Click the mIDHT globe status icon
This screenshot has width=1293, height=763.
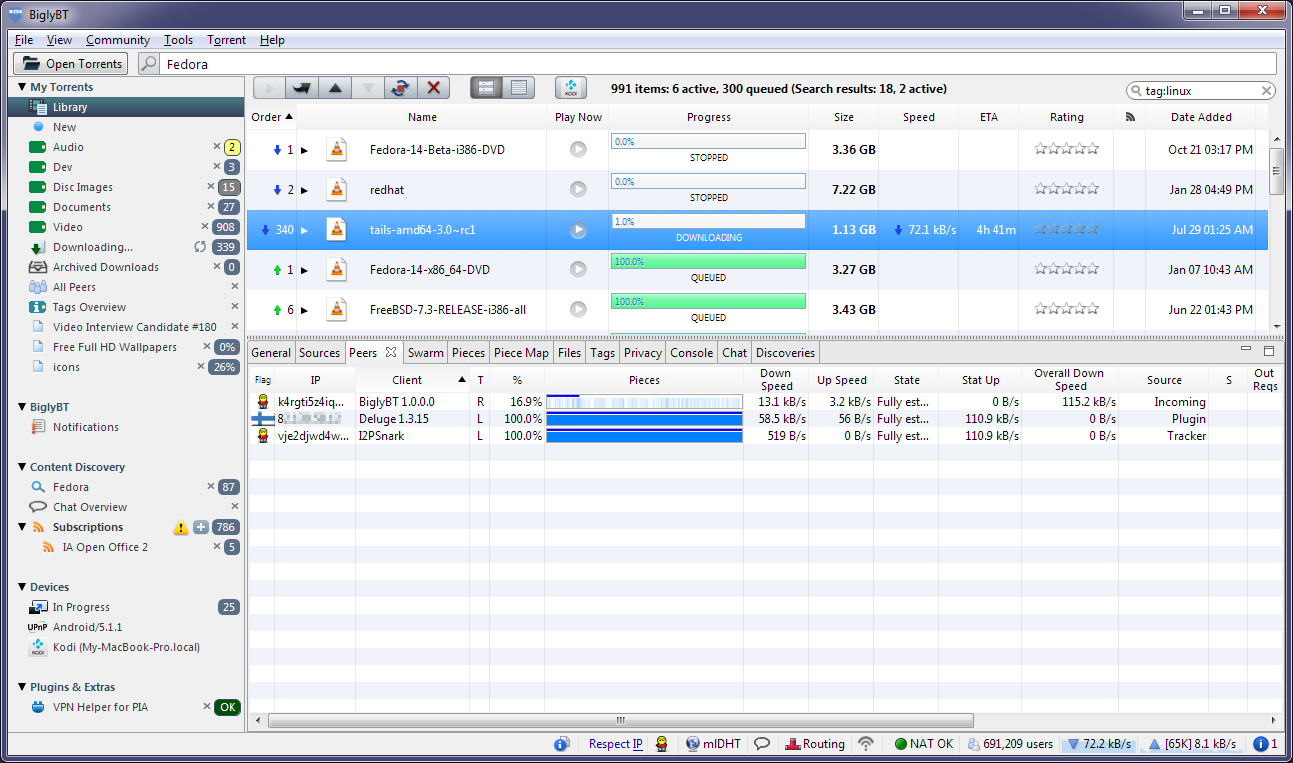coord(693,744)
